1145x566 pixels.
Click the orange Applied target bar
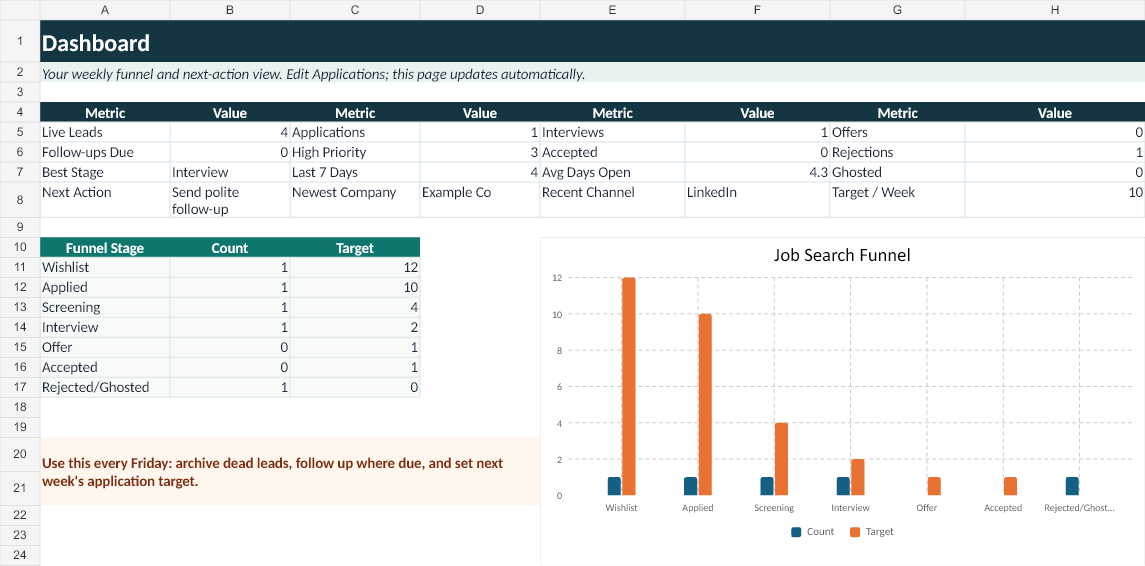pos(705,405)
